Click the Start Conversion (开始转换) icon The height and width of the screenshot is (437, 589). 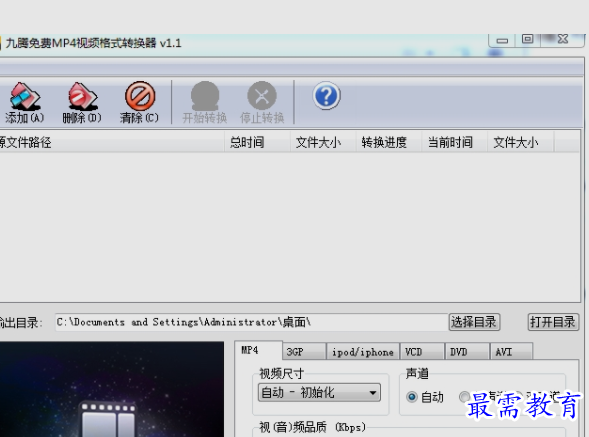pos(205,96)
